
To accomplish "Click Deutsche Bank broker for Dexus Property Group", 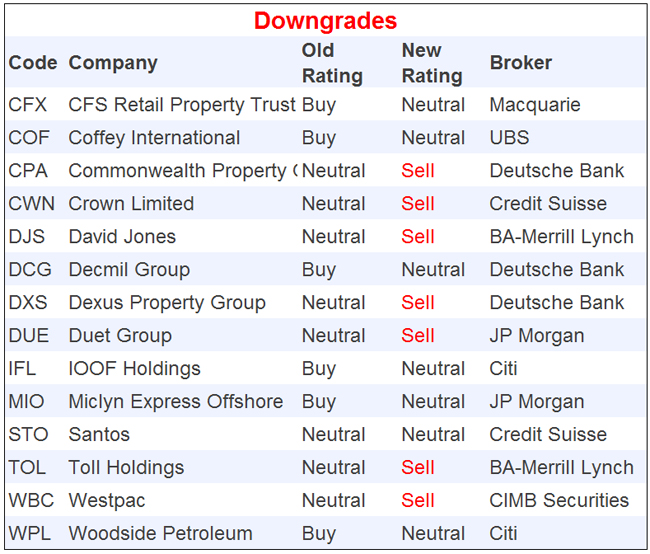I will click(556, 303).
